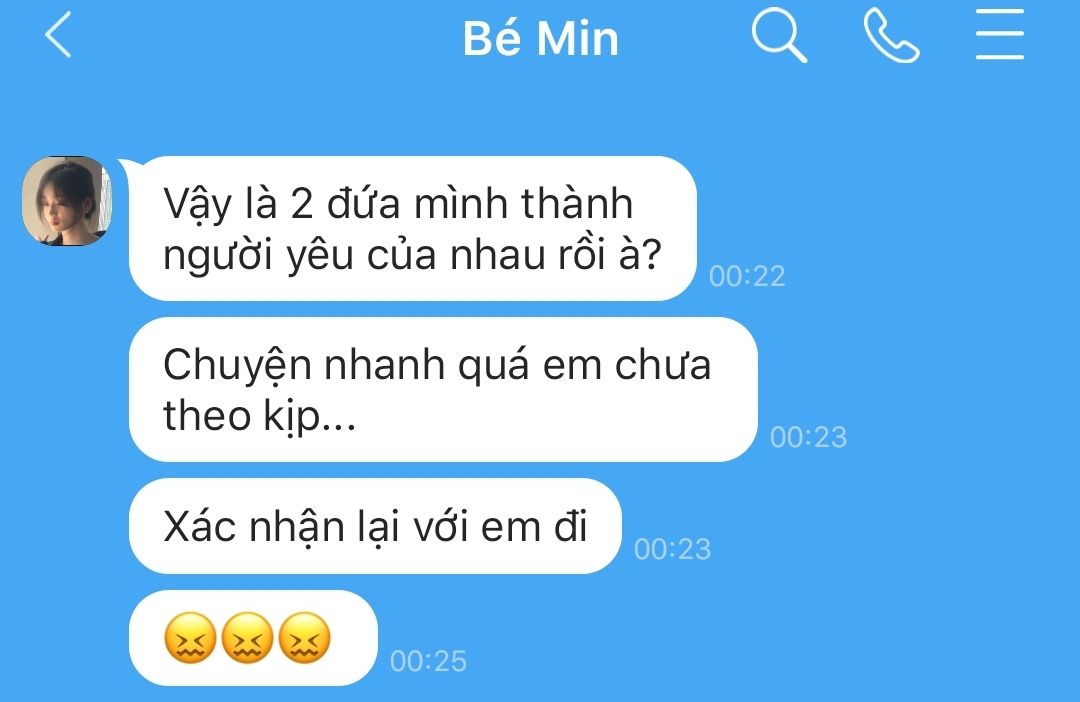This screenshot has height=702, width=1080.
Task: Open the Bé Min chat title
Action: [541, 38]
